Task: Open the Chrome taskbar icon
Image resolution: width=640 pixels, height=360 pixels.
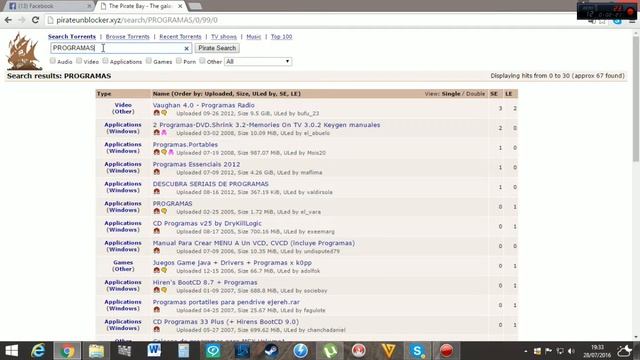Action: coord(68,351)
